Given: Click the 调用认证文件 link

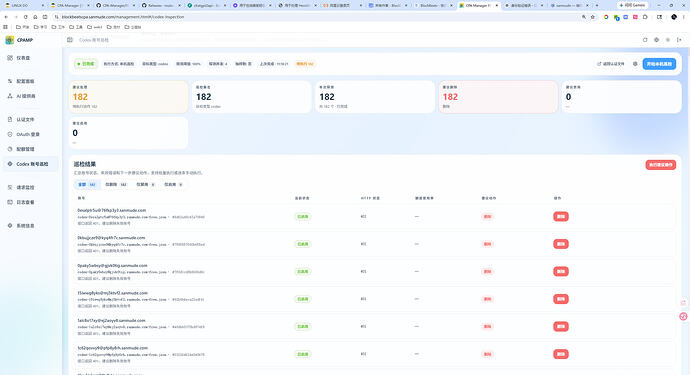Looking at the screenshot, I should pyautogui.click(x=611, y=64).
